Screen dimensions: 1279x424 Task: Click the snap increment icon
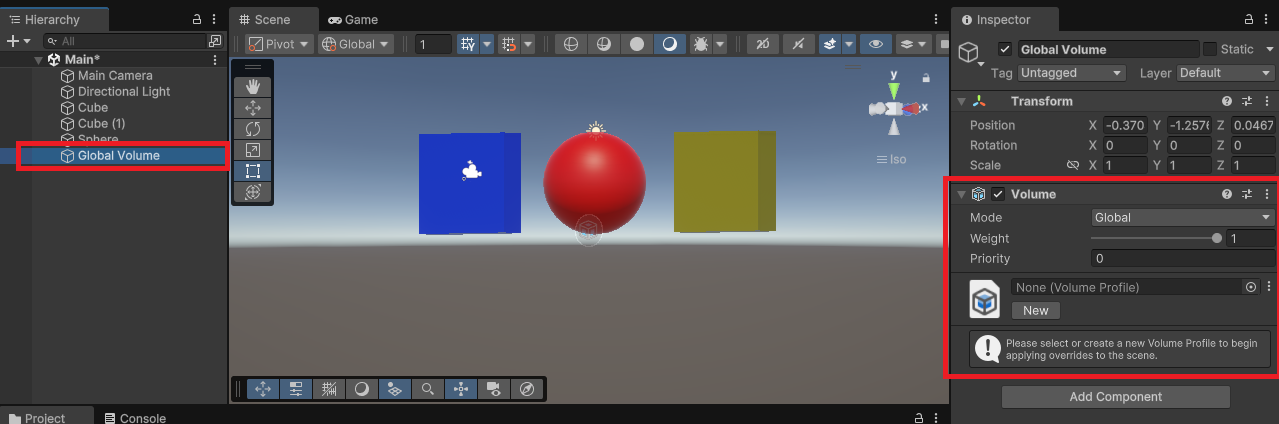click(x=508, y=44)
